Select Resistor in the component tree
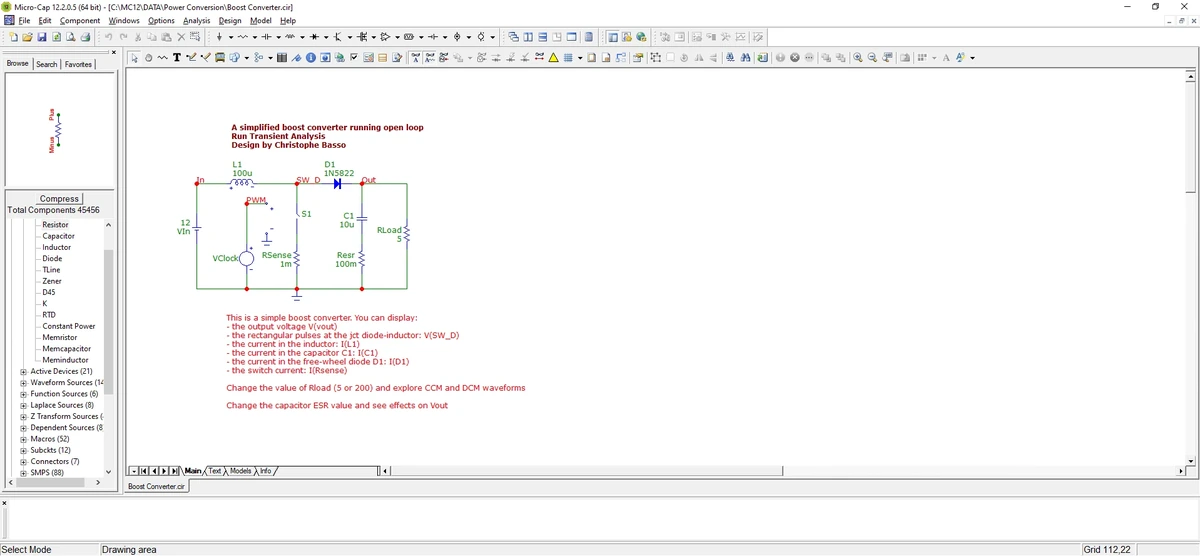Screen dimensions: 1200x556 point(56,225)
